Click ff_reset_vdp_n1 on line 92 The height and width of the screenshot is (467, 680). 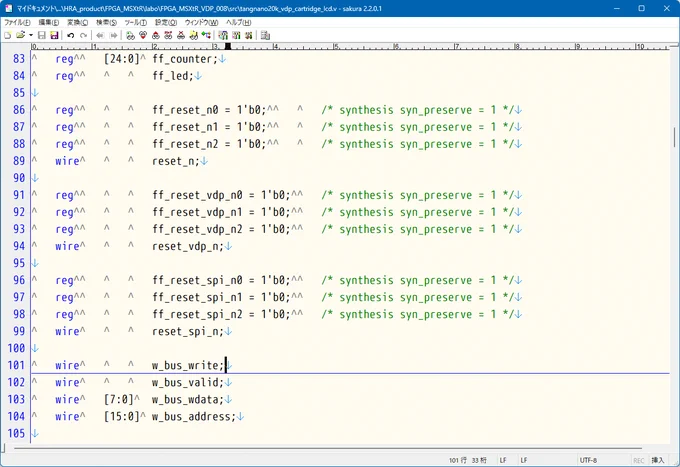(x=197, y=212)
